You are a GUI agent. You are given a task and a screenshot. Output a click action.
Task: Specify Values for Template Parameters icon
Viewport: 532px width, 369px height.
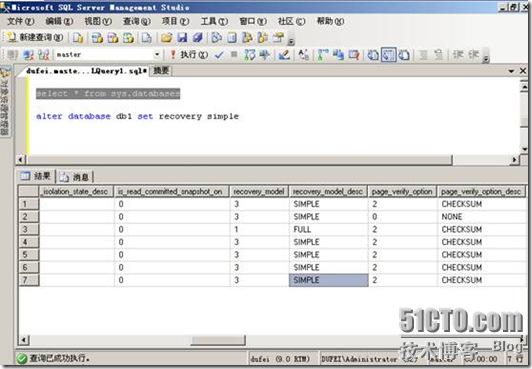tap(303, 55)
